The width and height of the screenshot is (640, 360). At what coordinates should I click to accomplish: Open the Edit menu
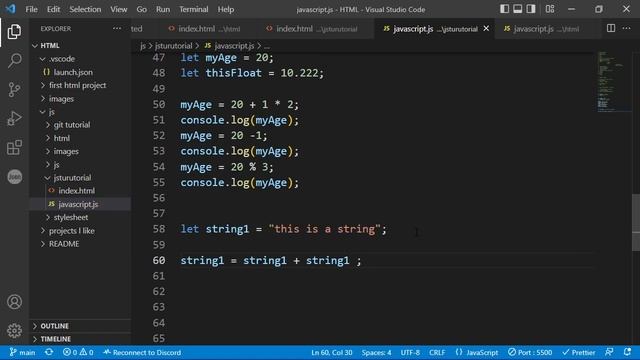(53, 9)
